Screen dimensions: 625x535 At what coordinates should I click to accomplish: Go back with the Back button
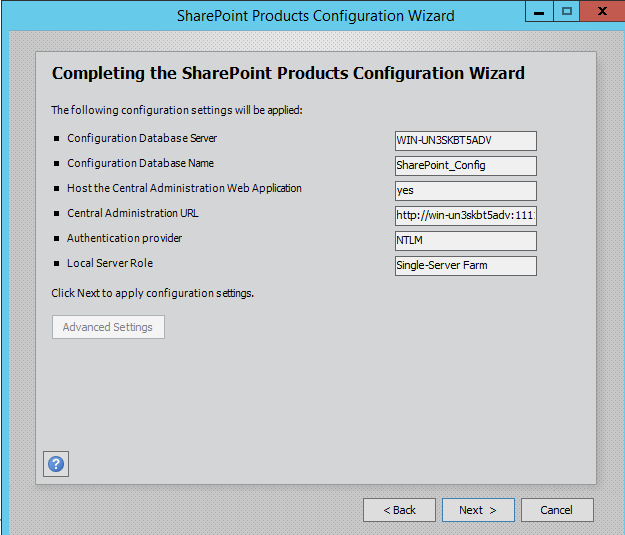pyautogui.click(x=399, y=510)
